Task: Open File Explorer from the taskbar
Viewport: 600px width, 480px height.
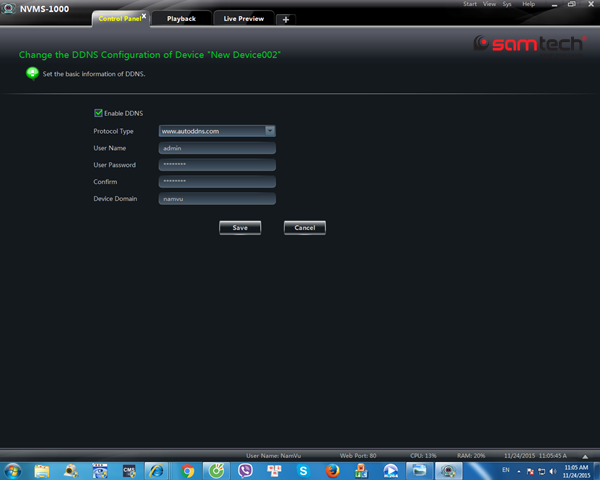Action: [x=42, y=471]
